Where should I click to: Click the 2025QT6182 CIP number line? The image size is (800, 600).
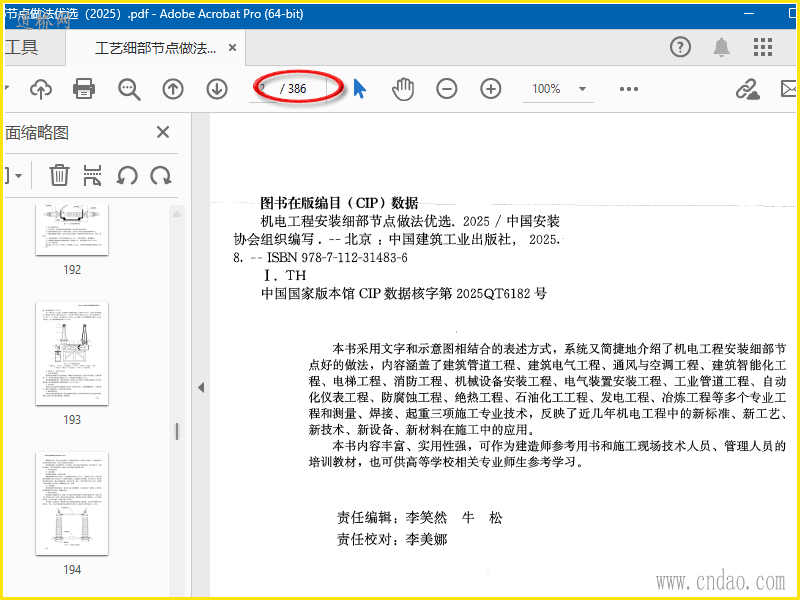(404, 293)
